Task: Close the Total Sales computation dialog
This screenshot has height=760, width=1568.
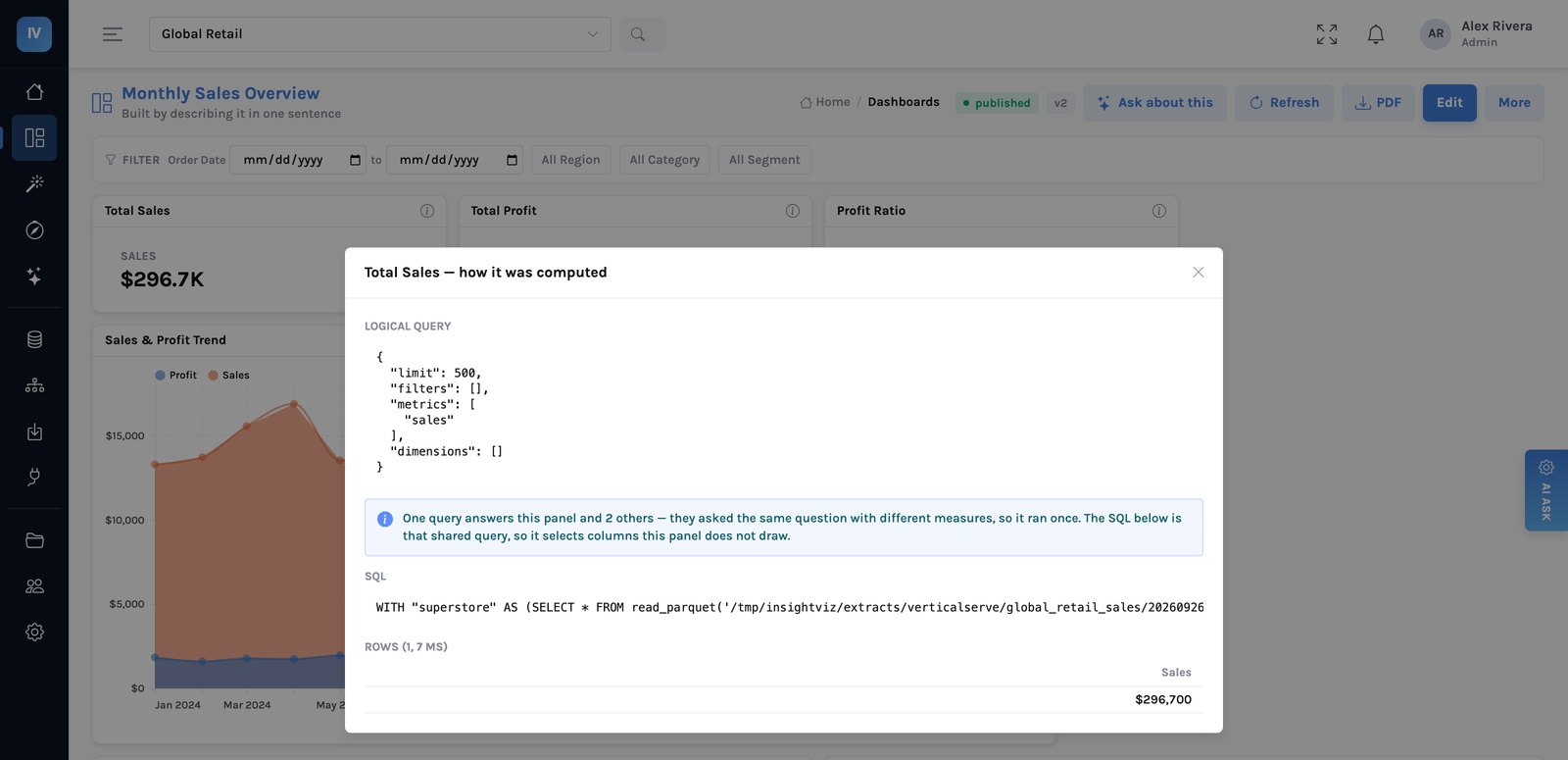Action: coord(1198,273)
